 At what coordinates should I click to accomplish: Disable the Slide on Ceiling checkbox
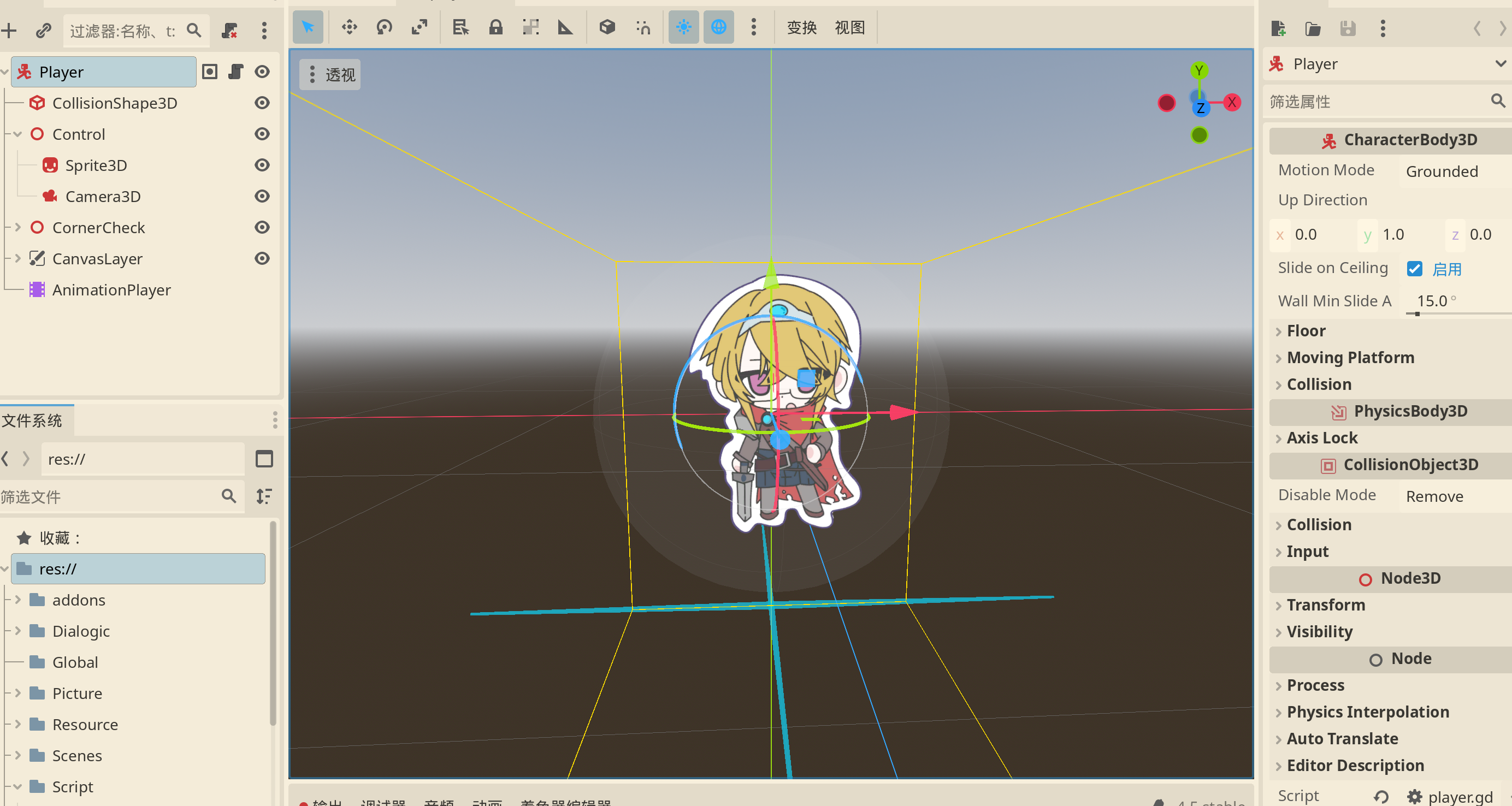[x=1415, y=269]
